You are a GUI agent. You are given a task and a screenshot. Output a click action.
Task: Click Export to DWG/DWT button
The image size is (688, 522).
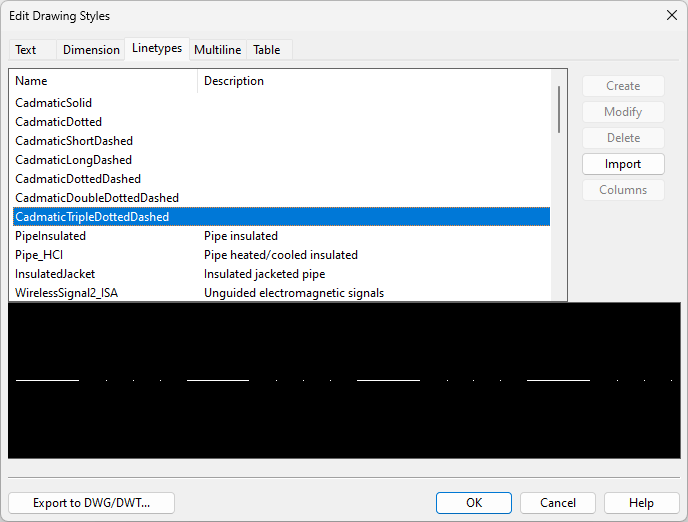point(91,503)
